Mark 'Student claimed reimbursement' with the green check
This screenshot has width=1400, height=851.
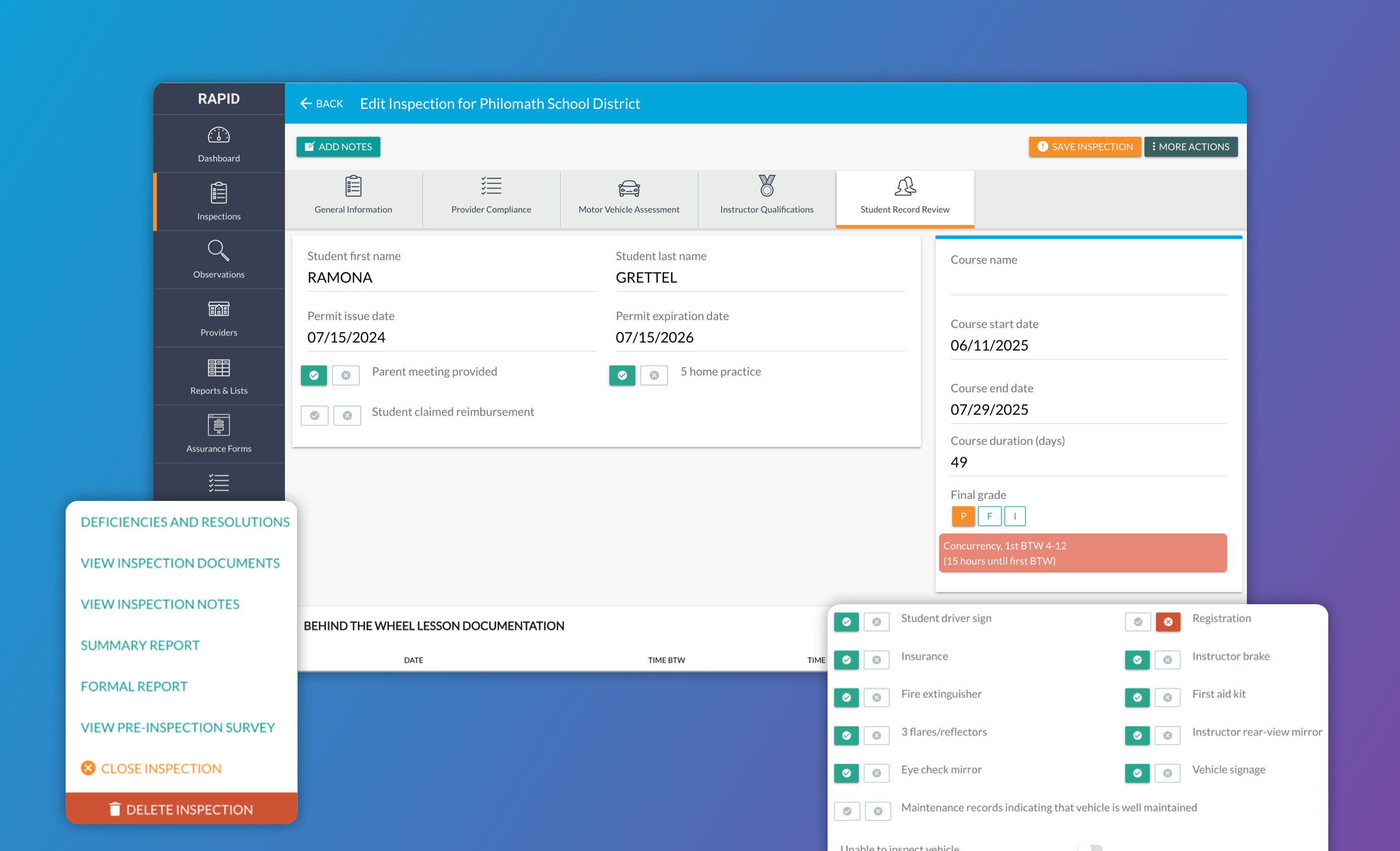point(314,415)
